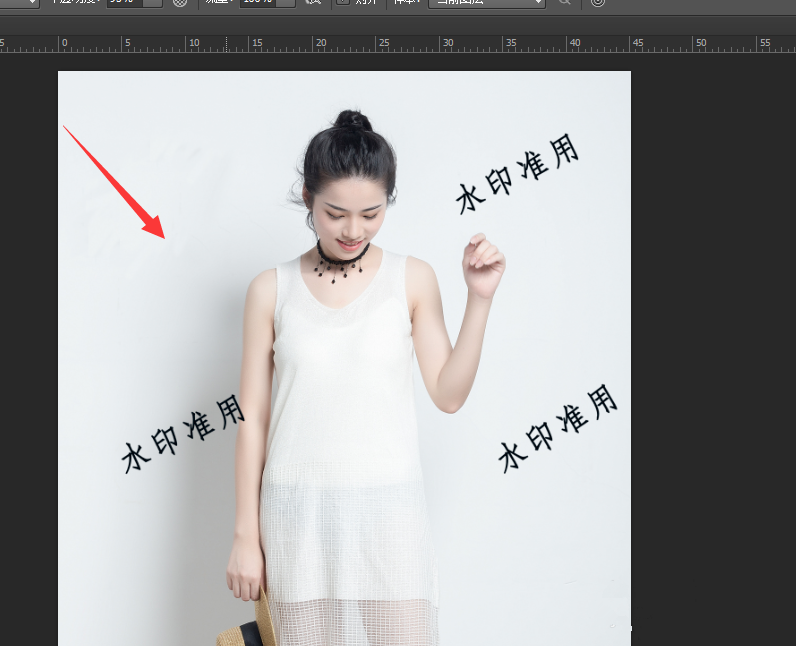Open the sample dropdown showing 当前图层
The height and width of the screenshot is (646, 796).
coord(486,3)
